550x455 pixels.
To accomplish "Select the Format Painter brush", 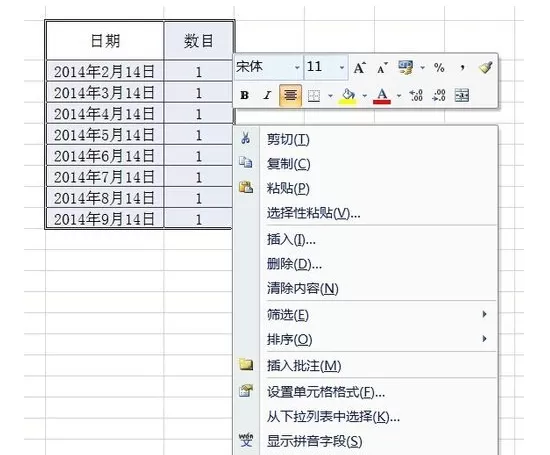I will pos(485,67).
